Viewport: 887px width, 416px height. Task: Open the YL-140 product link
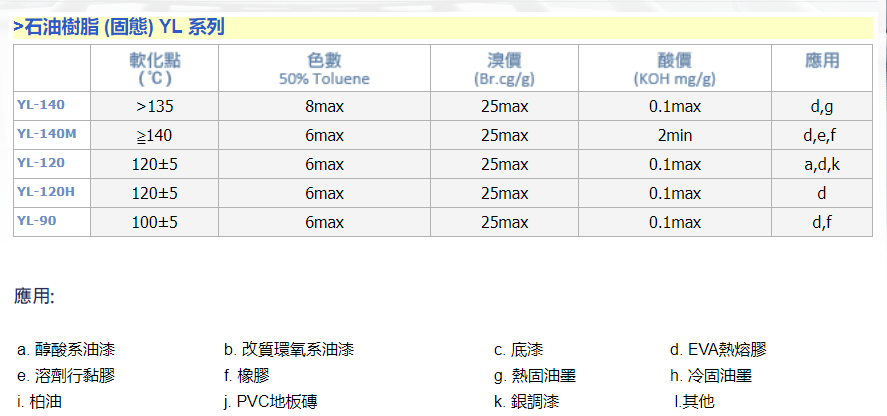coord(41,105)
